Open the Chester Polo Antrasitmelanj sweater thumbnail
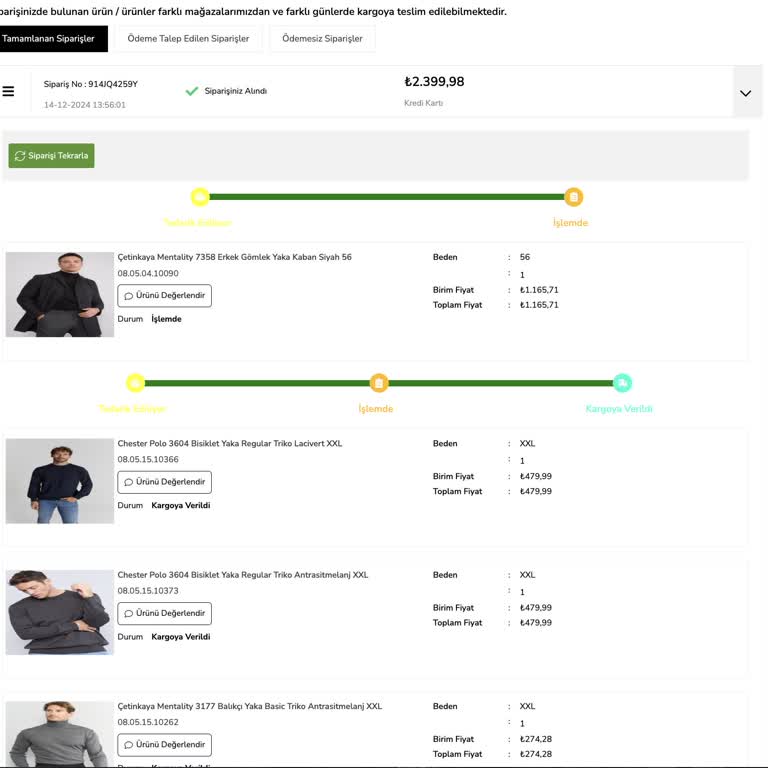The width and height of the screenshot is (768, 768). (60, 612)
